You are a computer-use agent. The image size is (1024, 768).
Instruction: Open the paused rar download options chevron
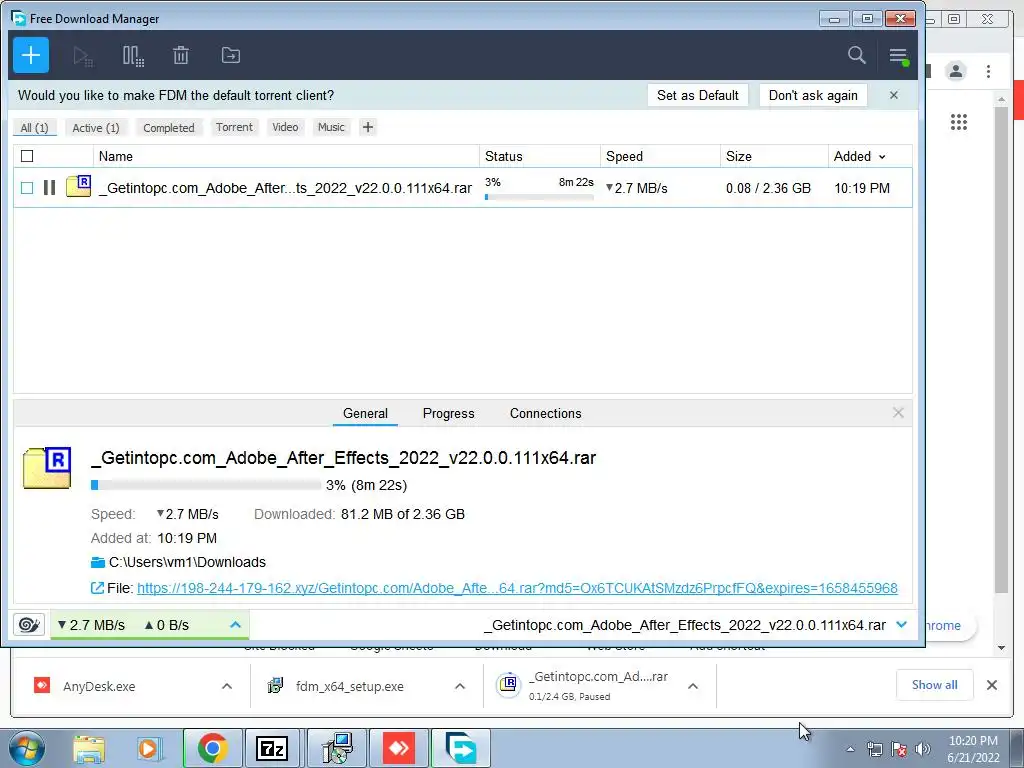click(x=693, y=686)
